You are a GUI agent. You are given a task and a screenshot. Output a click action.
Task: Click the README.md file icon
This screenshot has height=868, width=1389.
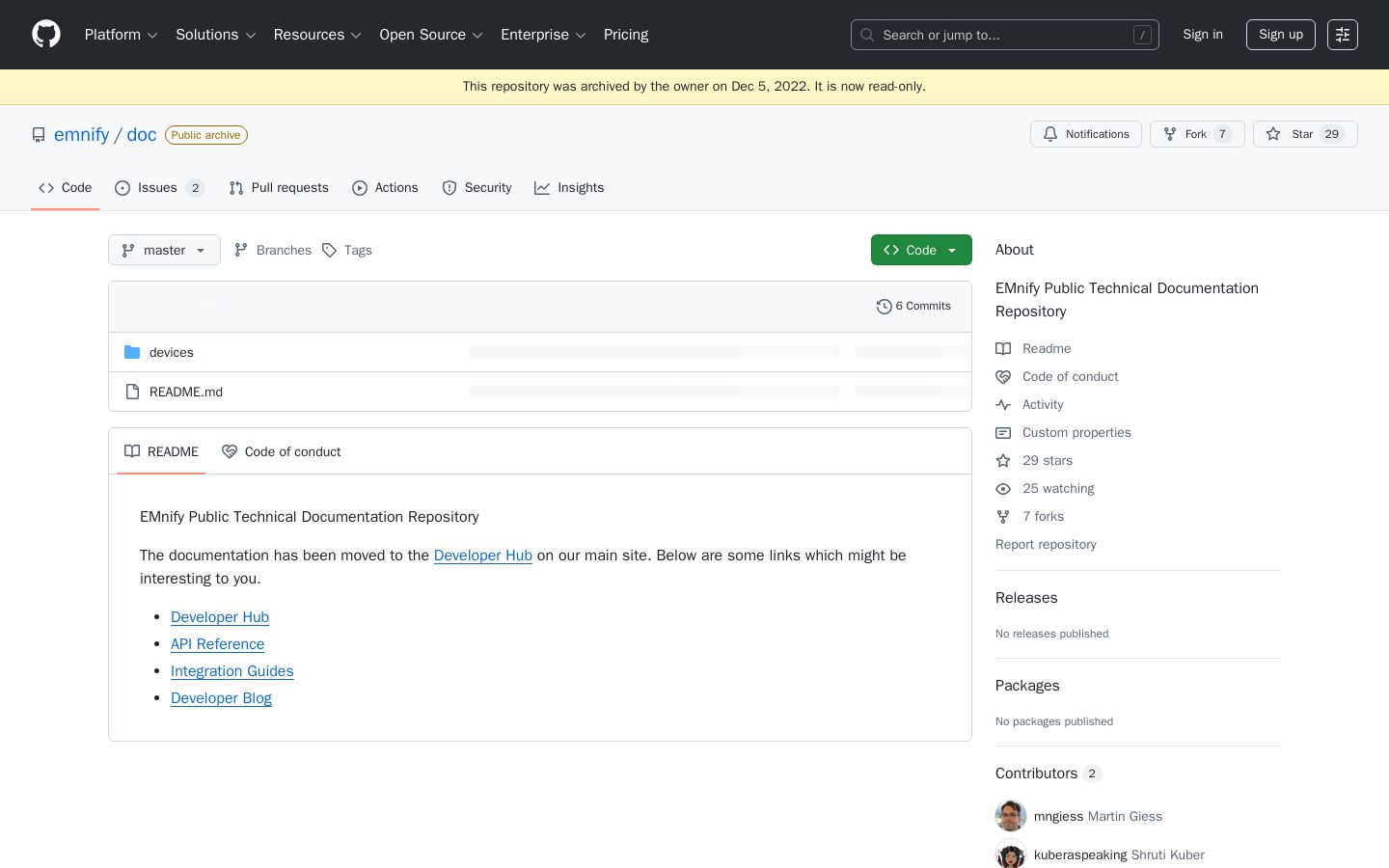132,393
